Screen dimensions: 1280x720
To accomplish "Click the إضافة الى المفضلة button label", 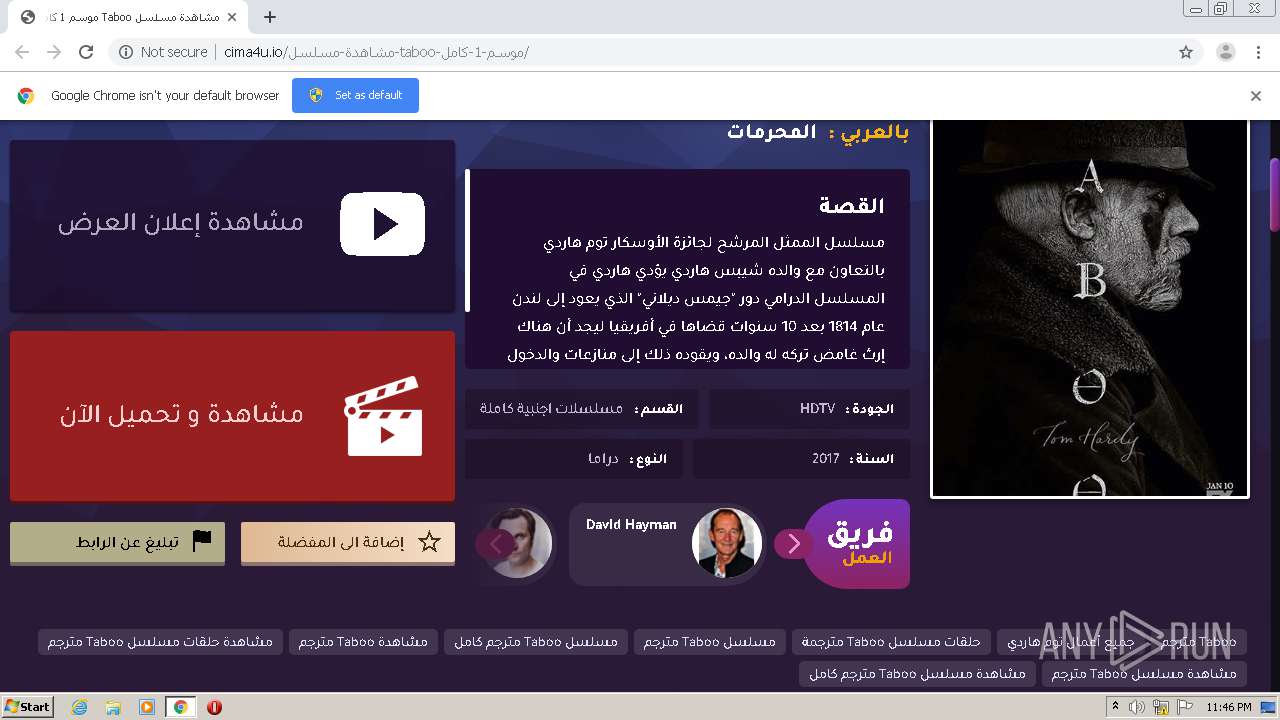I will 341,542.
